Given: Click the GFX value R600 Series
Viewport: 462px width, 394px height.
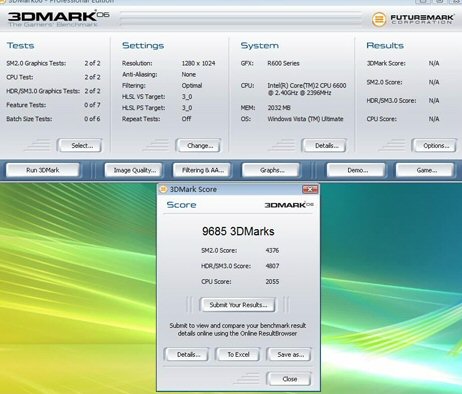Looking at the screenshot, I should click(283, 63).
